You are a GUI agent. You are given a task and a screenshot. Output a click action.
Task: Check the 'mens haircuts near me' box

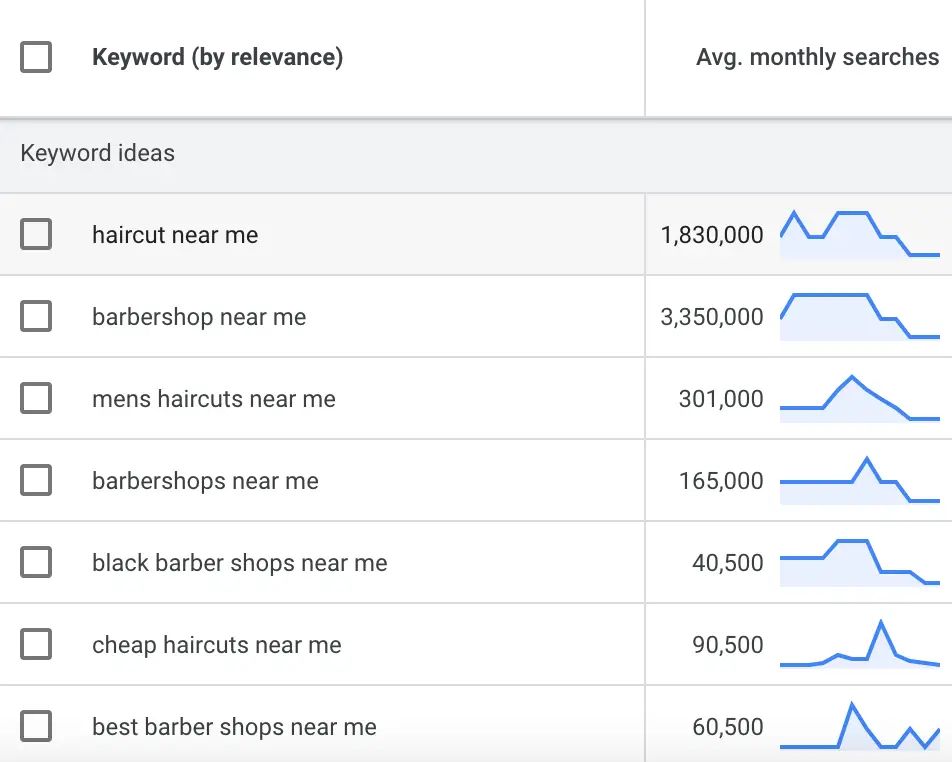[36, 398]
